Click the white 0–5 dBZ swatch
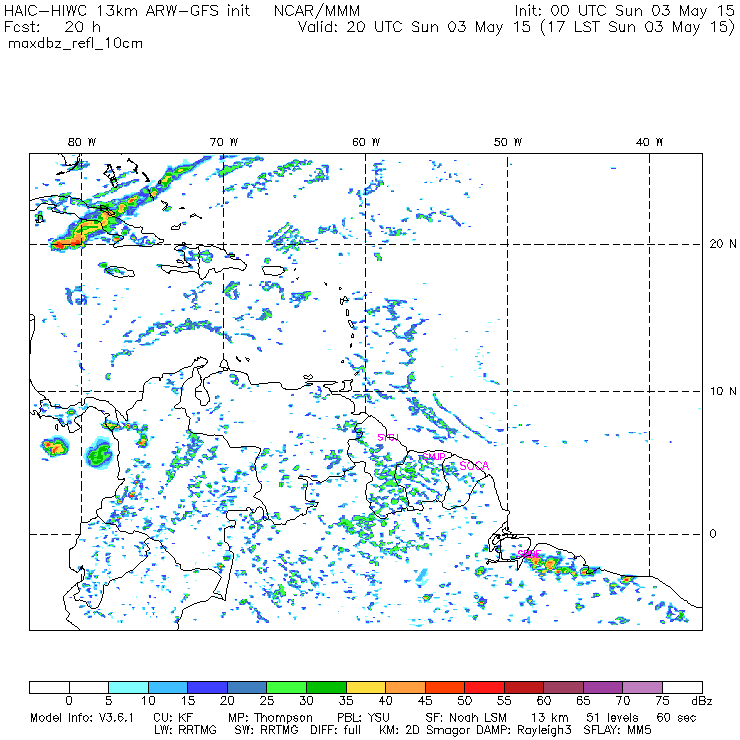The height and width of the screenshot is (740, 740). (x=89, y=687)
